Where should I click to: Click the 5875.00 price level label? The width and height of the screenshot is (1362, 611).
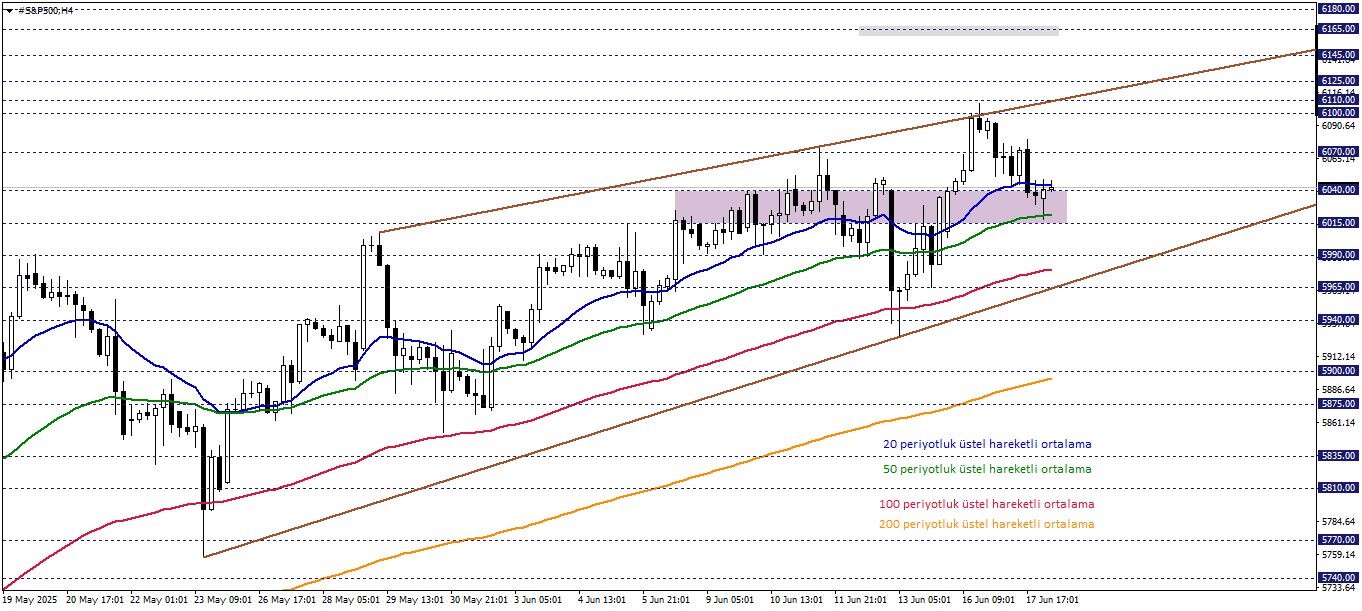[1338, 404]
